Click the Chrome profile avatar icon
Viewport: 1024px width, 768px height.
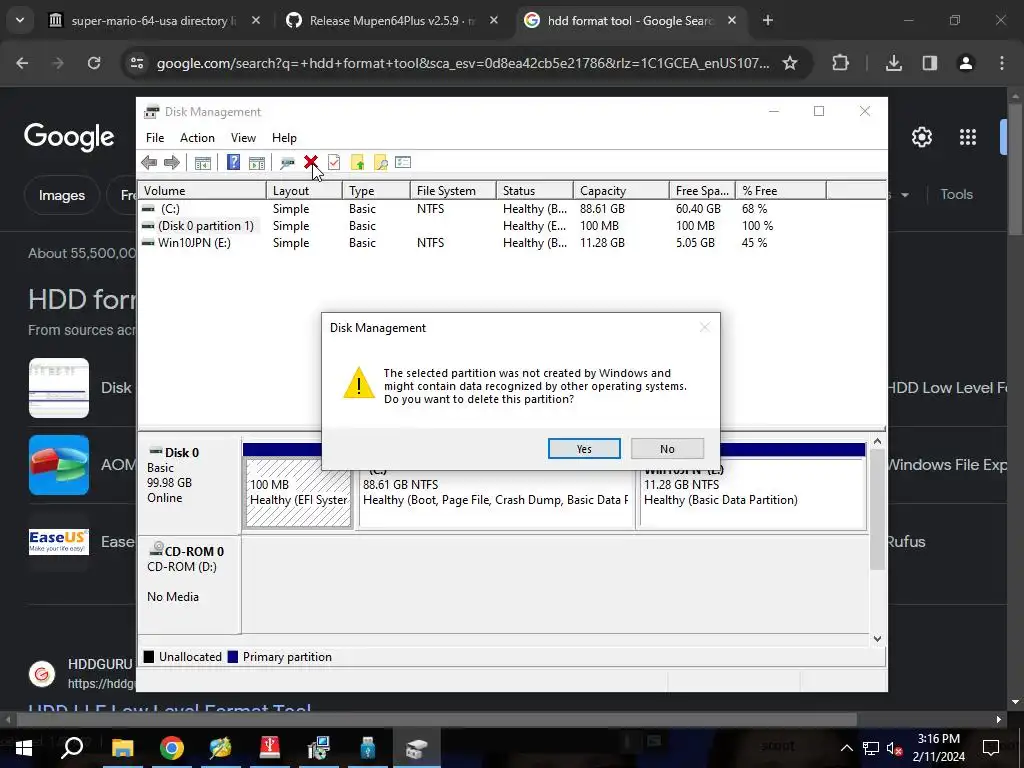965,63
